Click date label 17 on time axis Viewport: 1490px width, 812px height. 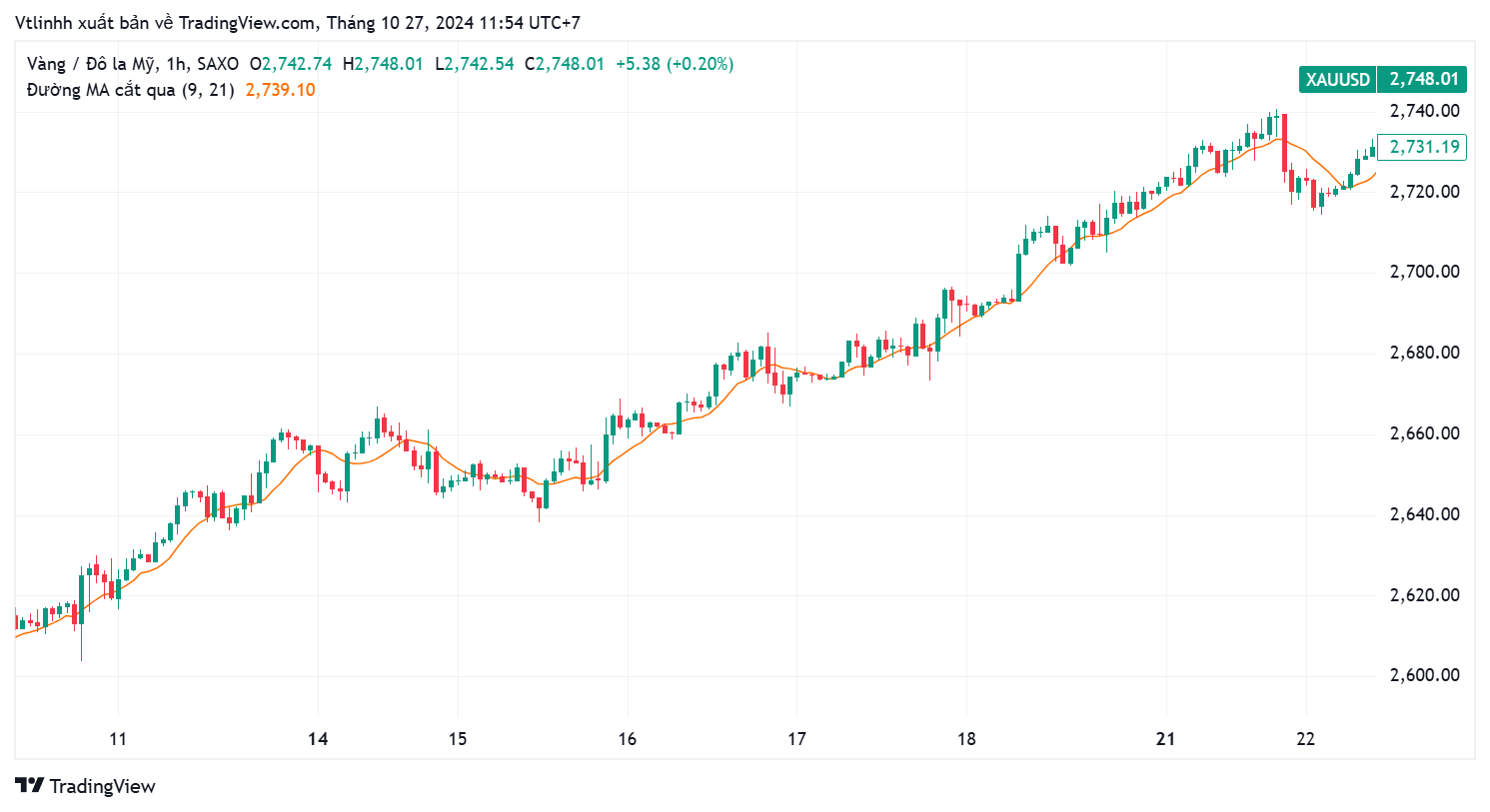click(x=796, y=739)
